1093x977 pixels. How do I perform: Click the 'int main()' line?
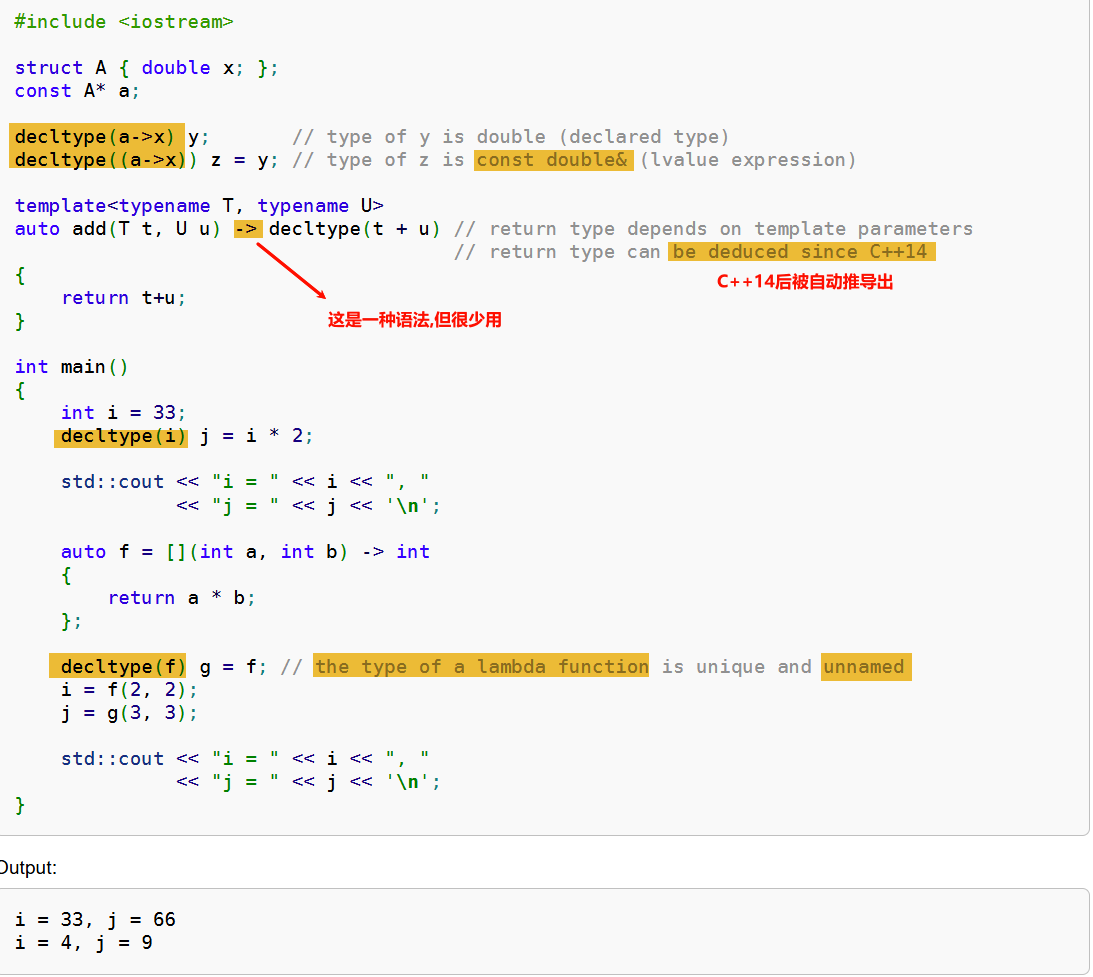72,367
